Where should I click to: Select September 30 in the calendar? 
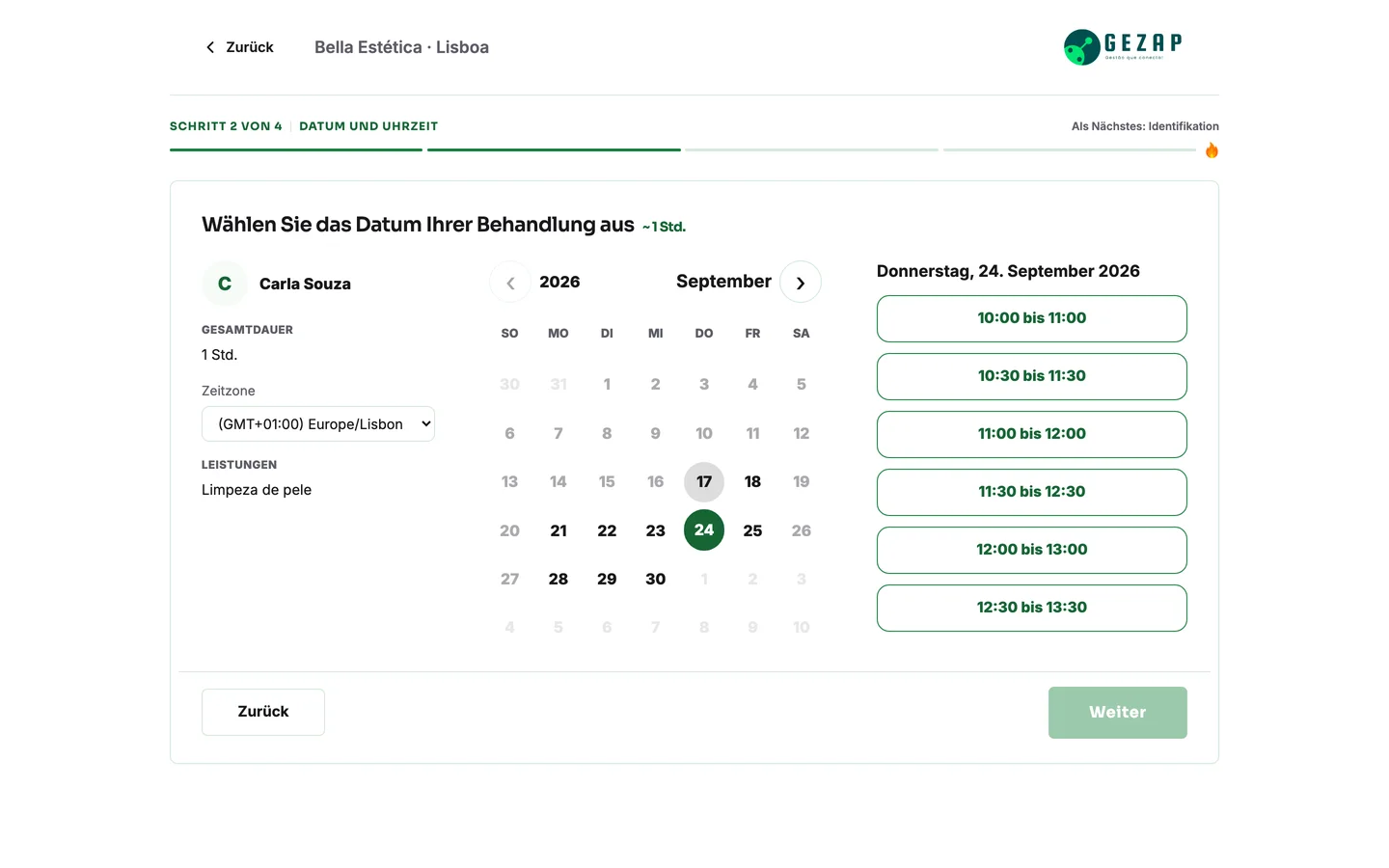(x=656, y=579)
